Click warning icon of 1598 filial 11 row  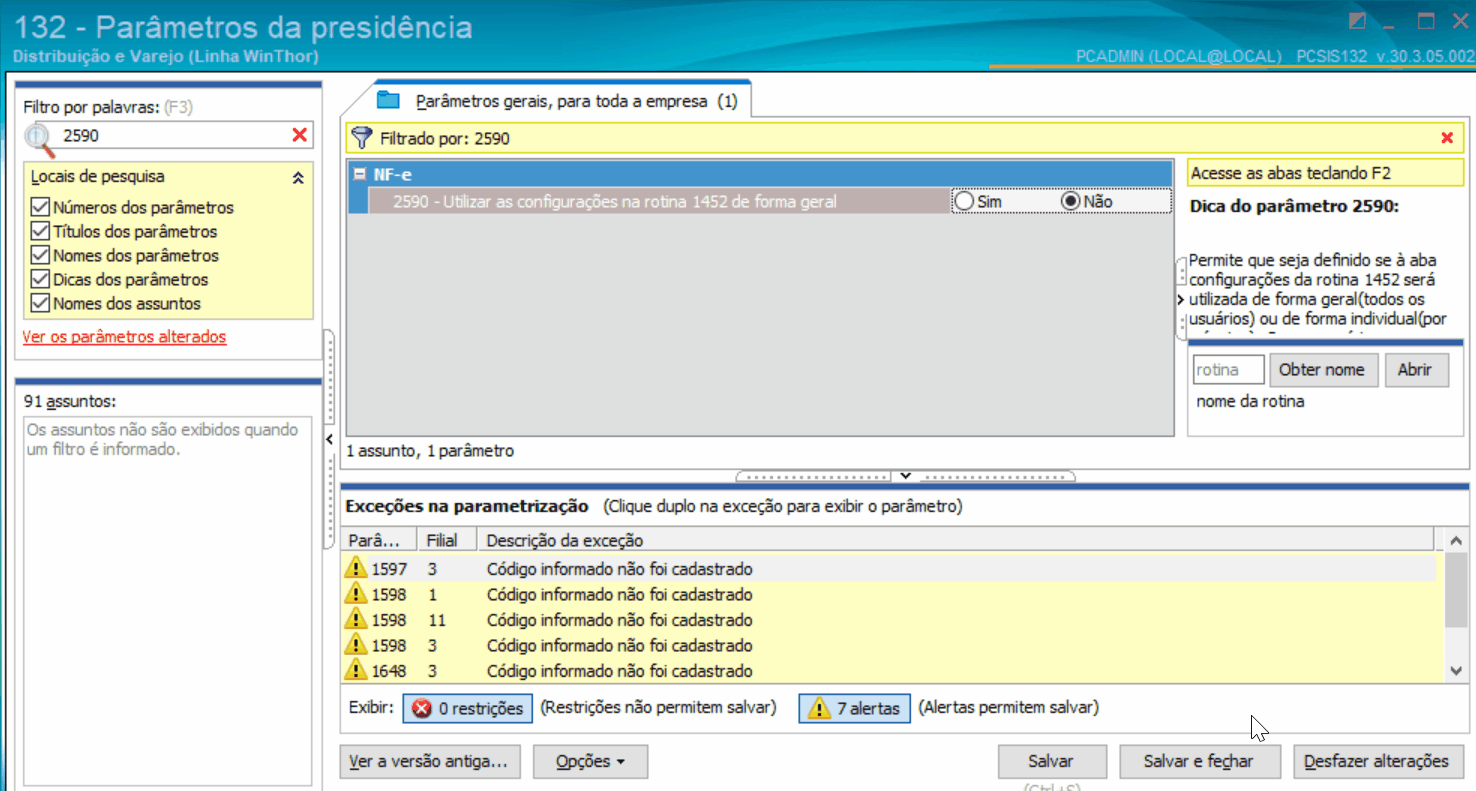[x=356, y=619]
